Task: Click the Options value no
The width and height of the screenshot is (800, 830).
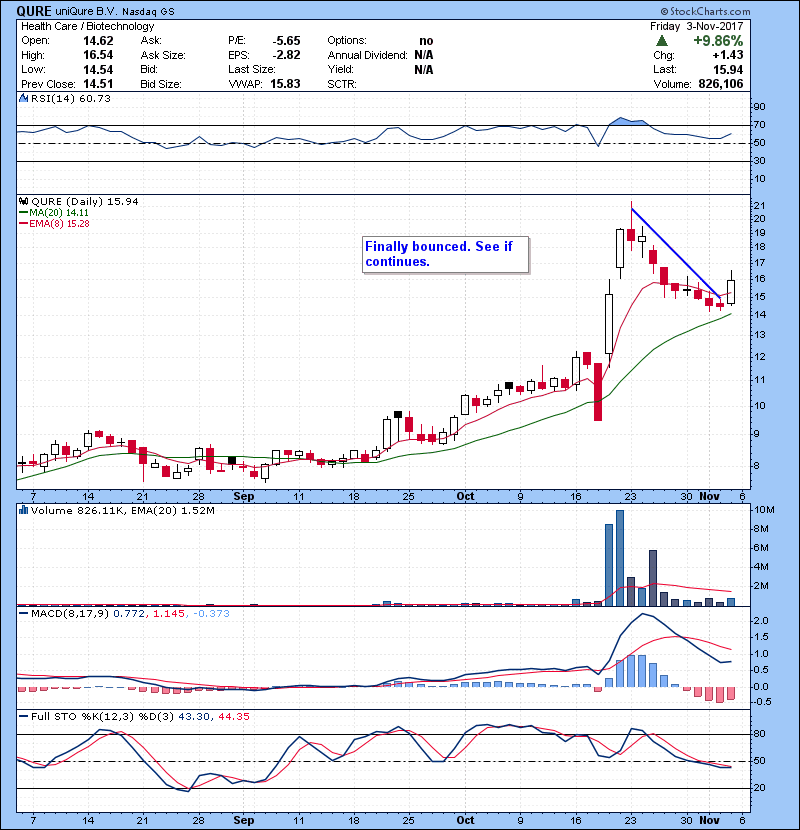Action: pyautogui.click(x=426, y=41)
